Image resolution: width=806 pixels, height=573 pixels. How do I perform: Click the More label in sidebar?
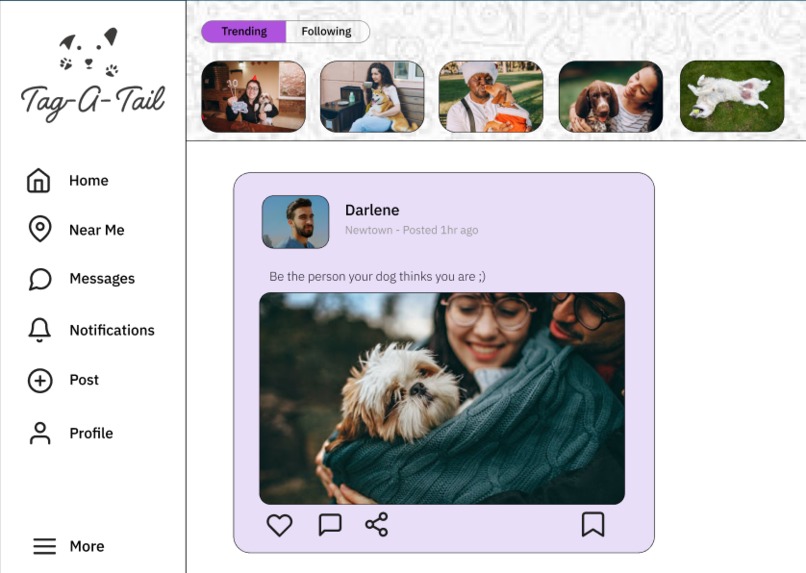click(x=87, y=546)
